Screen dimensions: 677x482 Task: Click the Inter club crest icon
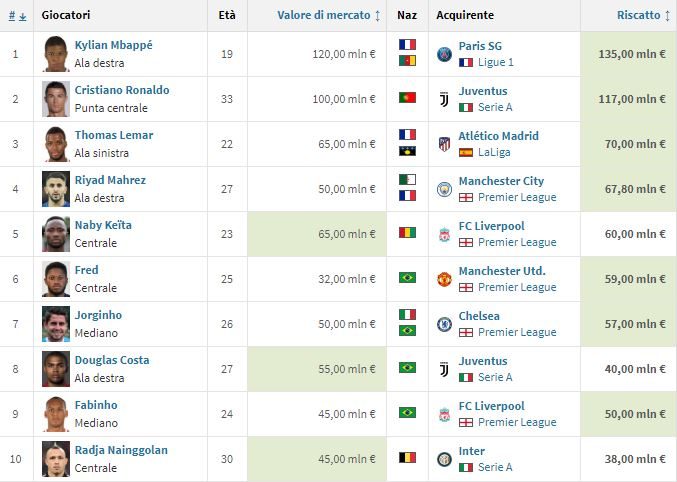(444, 459)
